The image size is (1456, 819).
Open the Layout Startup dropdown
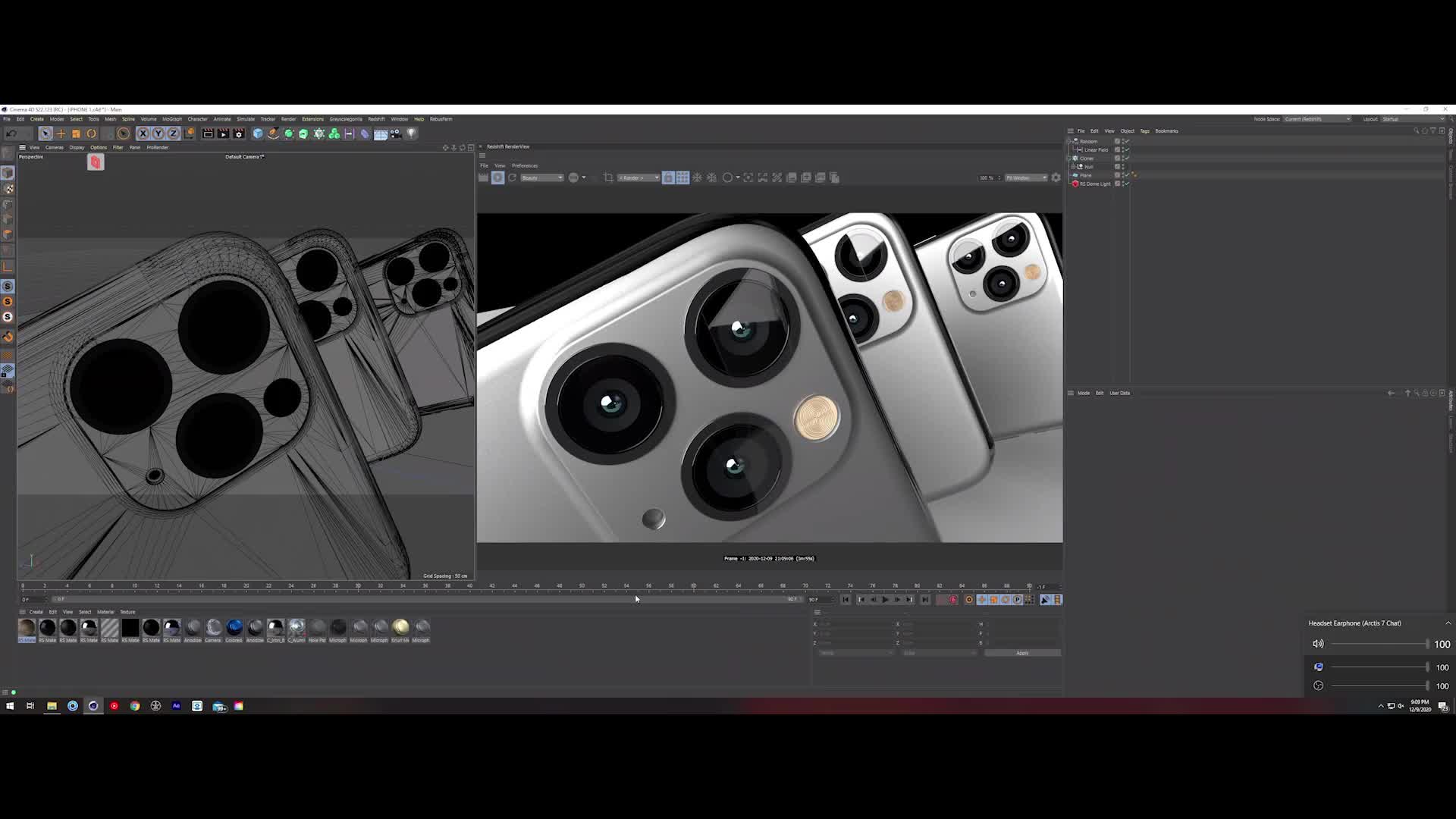point(1413,119)
